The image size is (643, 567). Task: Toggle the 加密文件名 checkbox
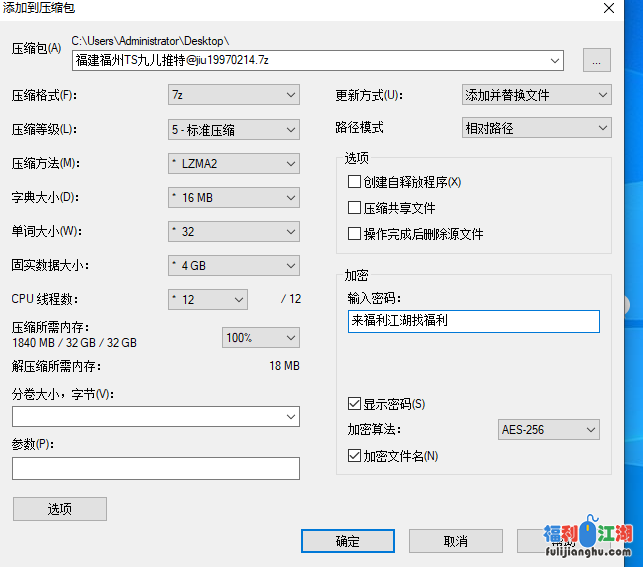354,456
